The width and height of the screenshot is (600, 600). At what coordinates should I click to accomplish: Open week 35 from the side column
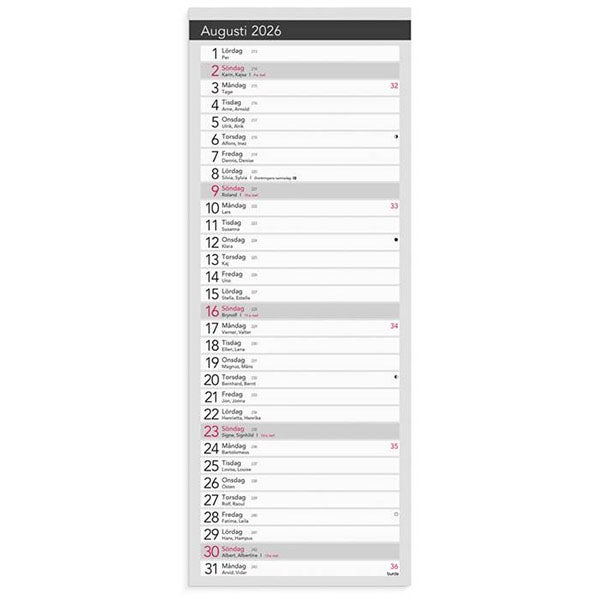coord(394,446)
